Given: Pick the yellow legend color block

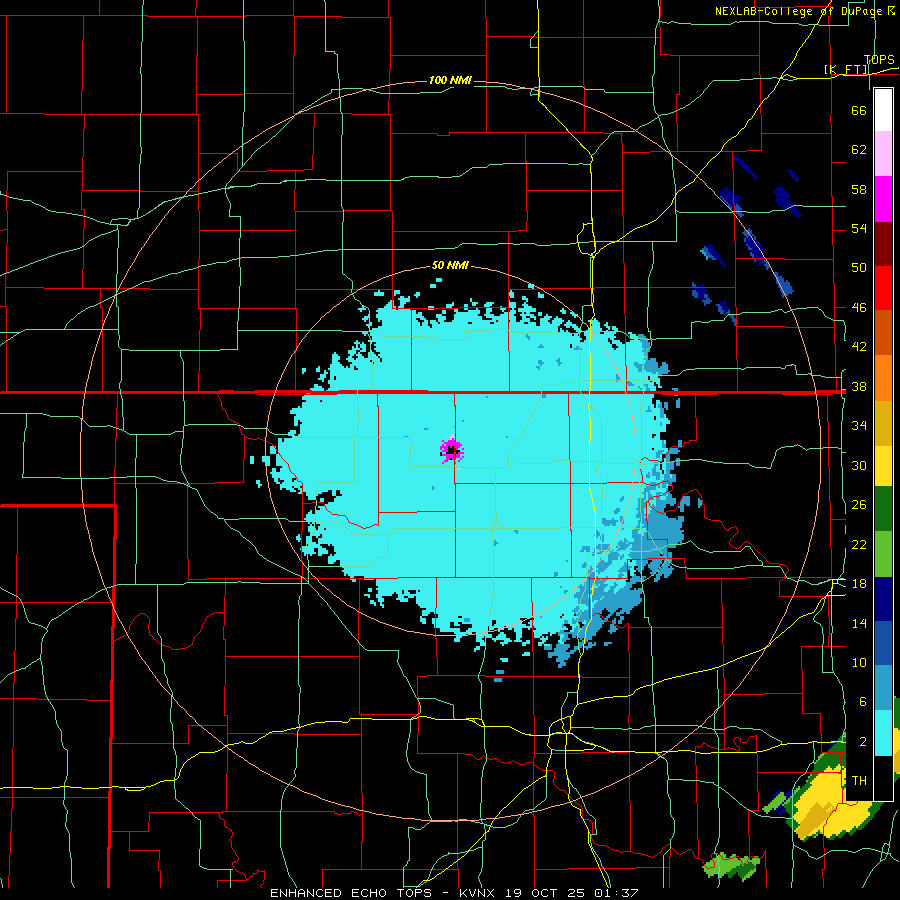Looking at the screenshot, I should [883, 465].
